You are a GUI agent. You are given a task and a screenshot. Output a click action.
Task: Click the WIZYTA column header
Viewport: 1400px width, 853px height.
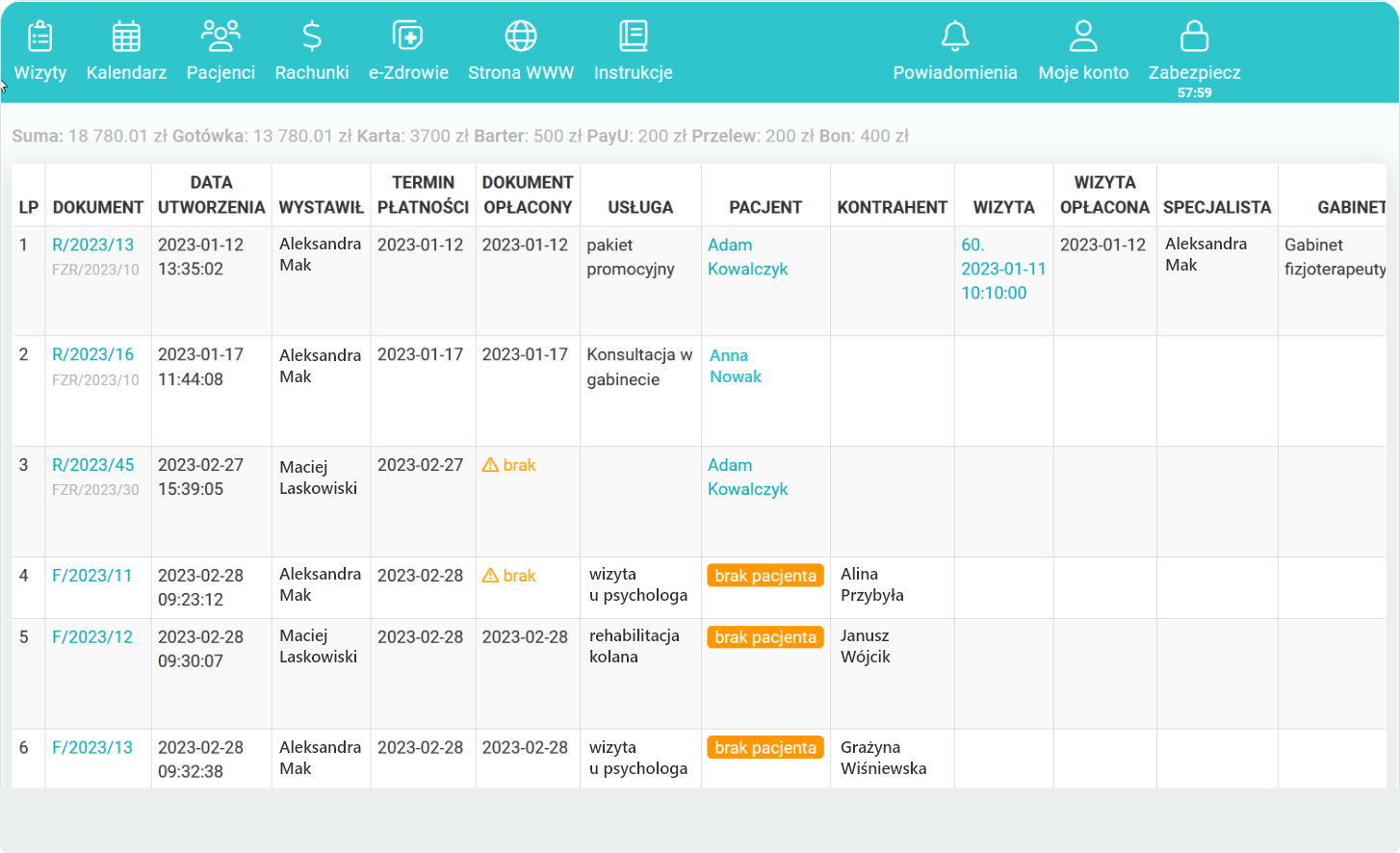(1004, 208)
